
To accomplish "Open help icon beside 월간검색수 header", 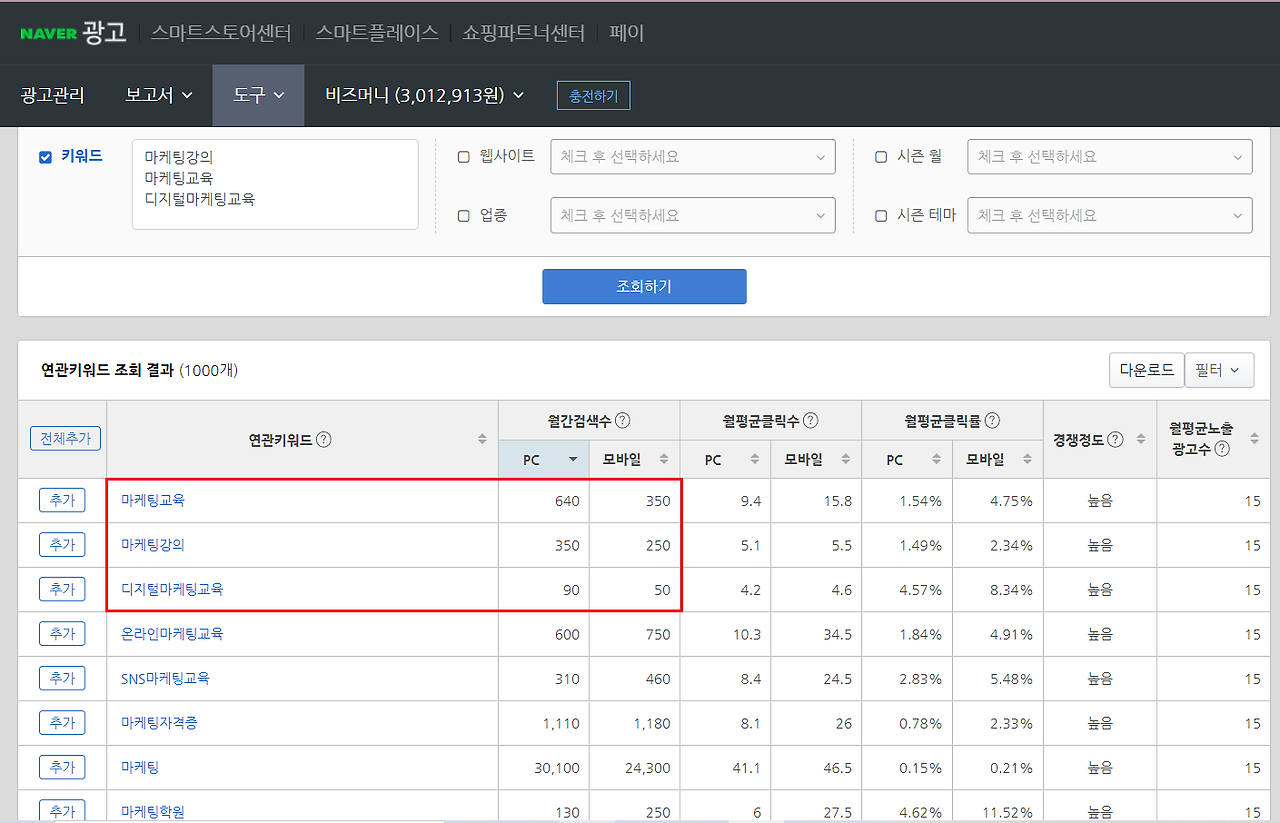I will coord(622,421).
